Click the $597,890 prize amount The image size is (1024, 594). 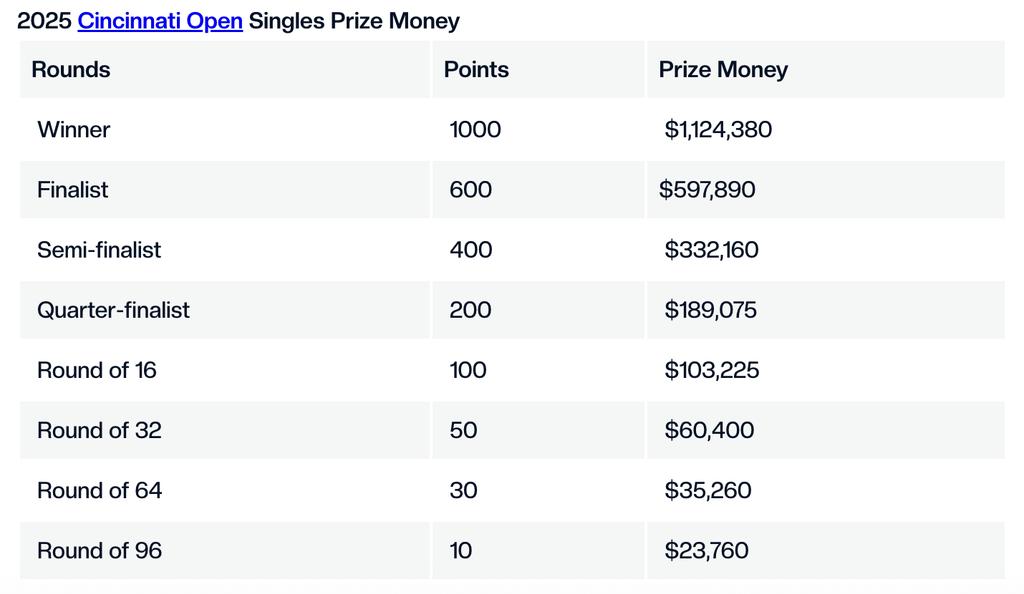[x=707, y=189]
